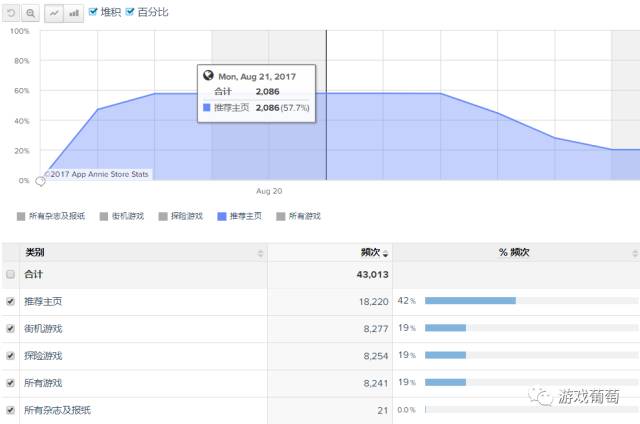The height and width of the screenshot is (424, 640).
Task: Uncheck the 街机游戏 row checkbox
Action: click(11, 329)
